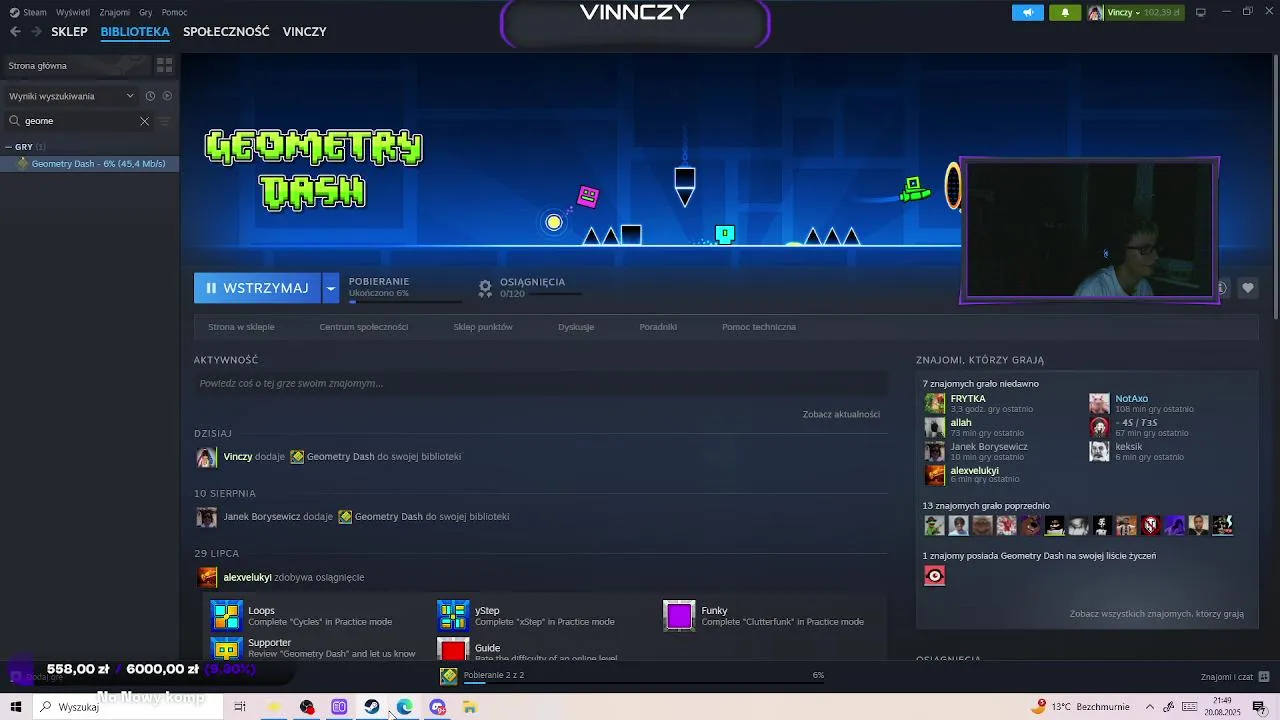The height and width of the screenshot is (720, 1280).
Task: Click the Guide achievement icon
Action: tap(453, 648)
